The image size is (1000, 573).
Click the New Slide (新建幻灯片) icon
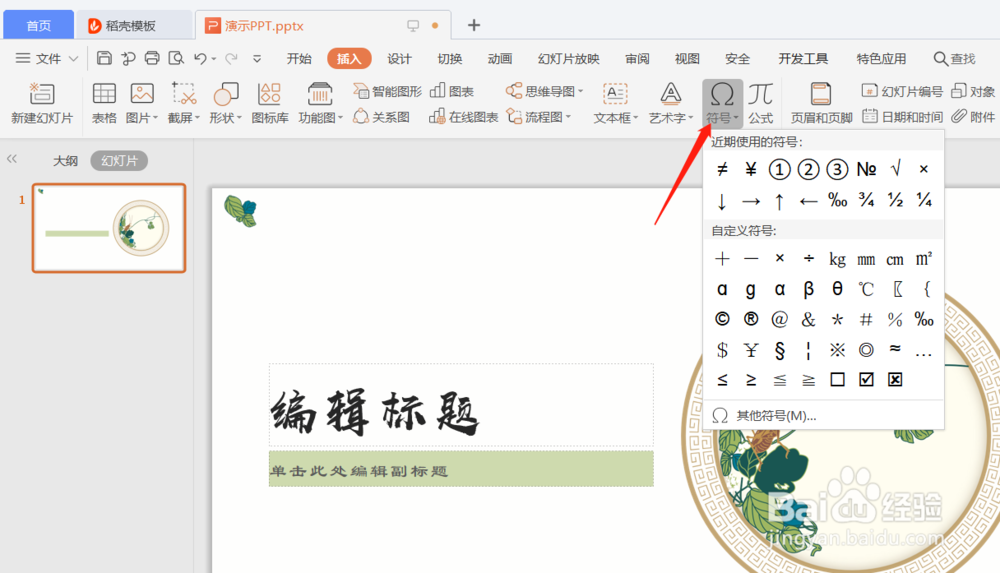pos(41,94)
